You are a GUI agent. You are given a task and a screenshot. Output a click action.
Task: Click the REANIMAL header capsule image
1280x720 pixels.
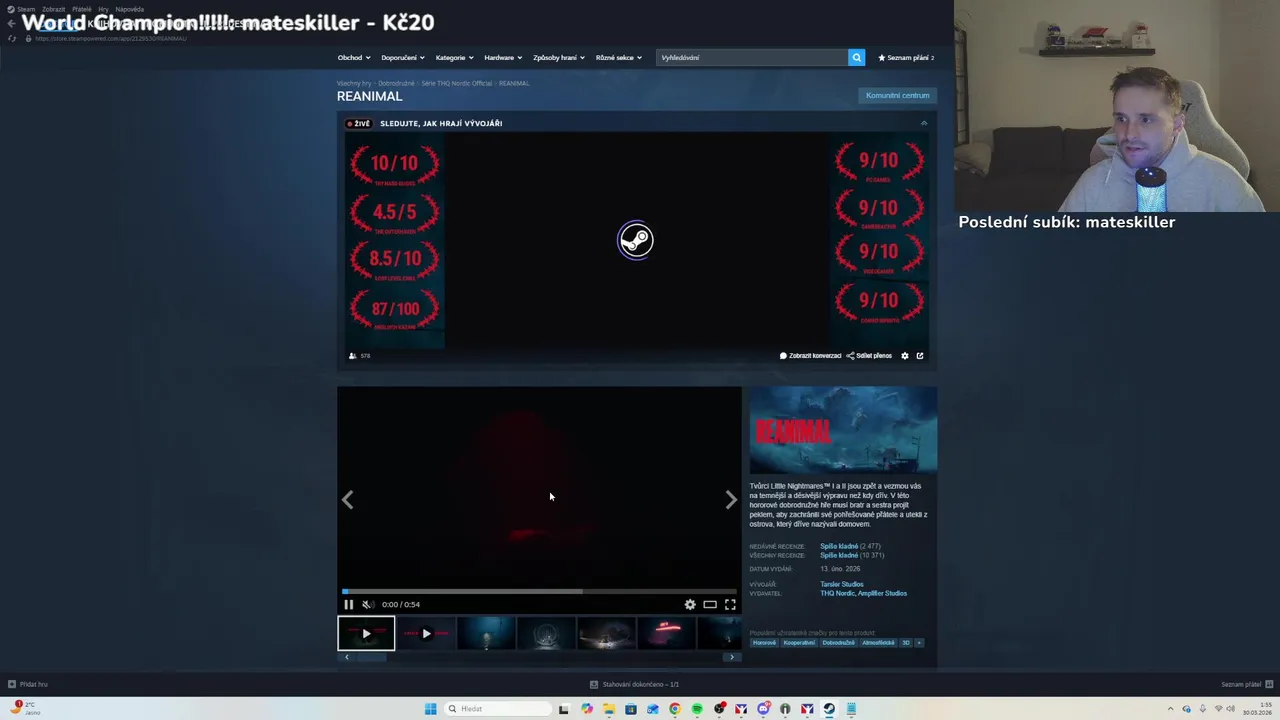(843, 430)
